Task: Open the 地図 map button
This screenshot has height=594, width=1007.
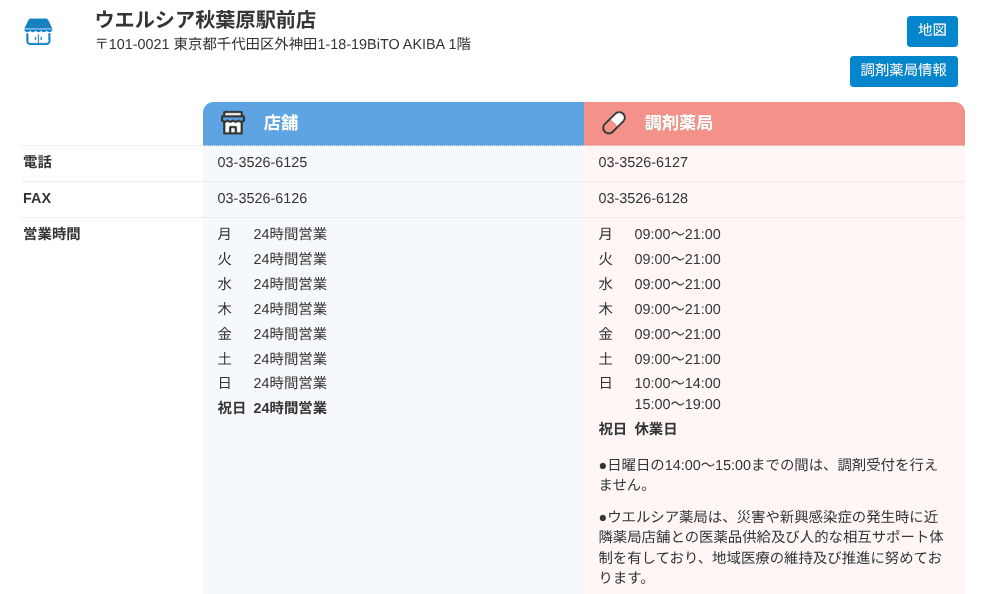Action: pos(931,31)
